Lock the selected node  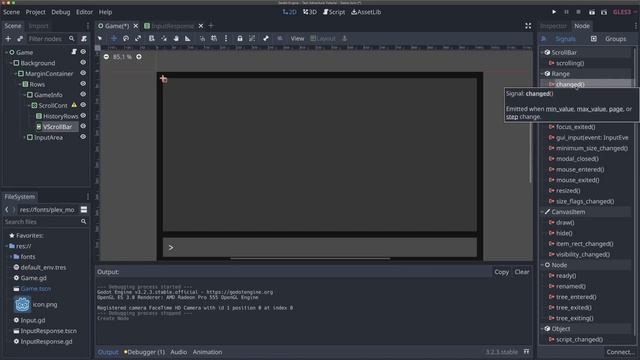(x=240, y=38)
